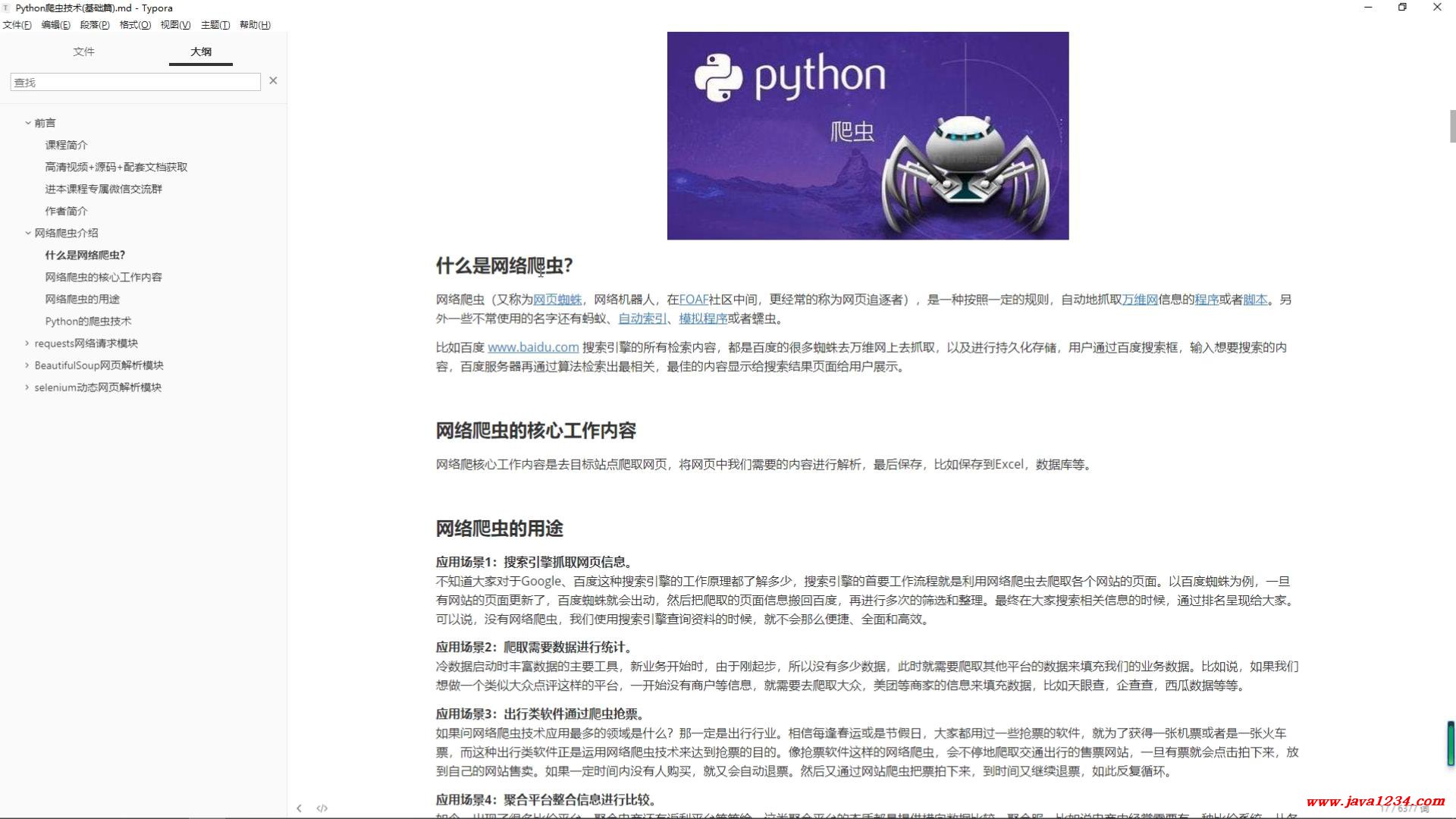Jump to 课程简介 in outline

click(x=66, y=145)
